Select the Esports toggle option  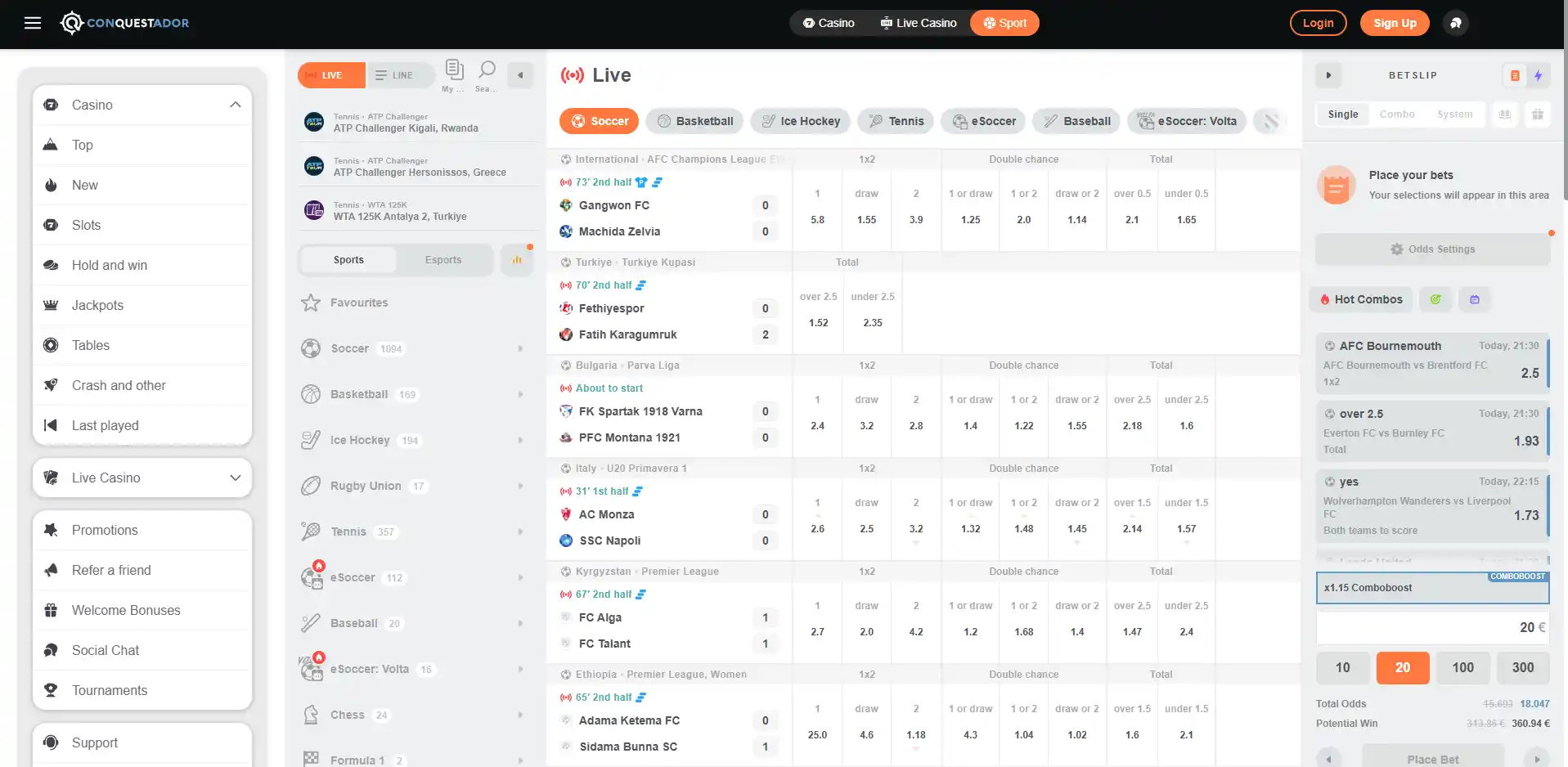tap(443, 260)
